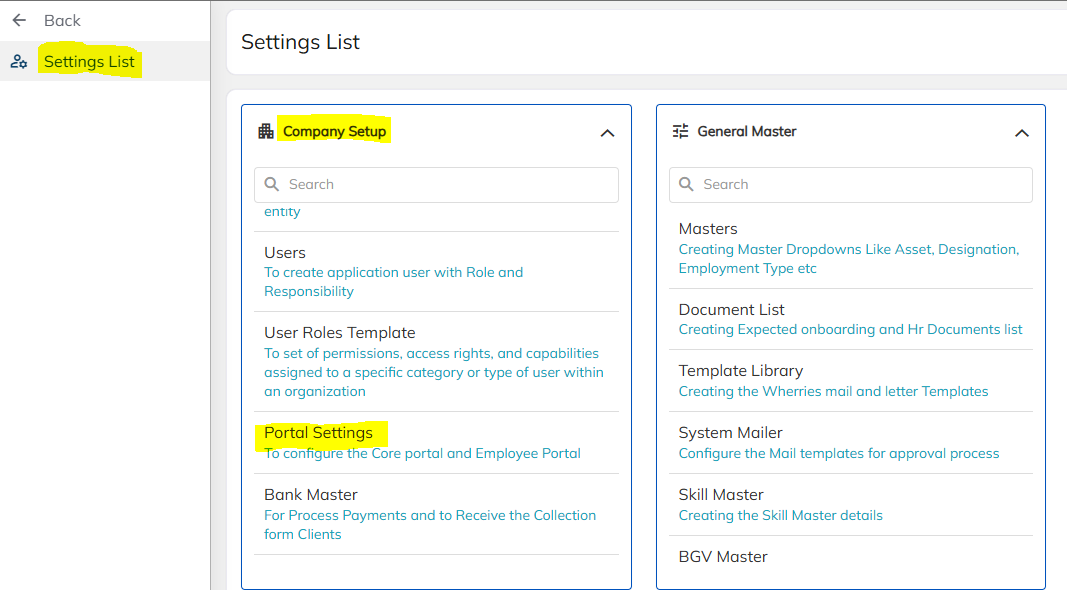Go back using the Back label
The height and width of the screenshot is (590, 1067).
pyautogui.click(x=62, y=20)
